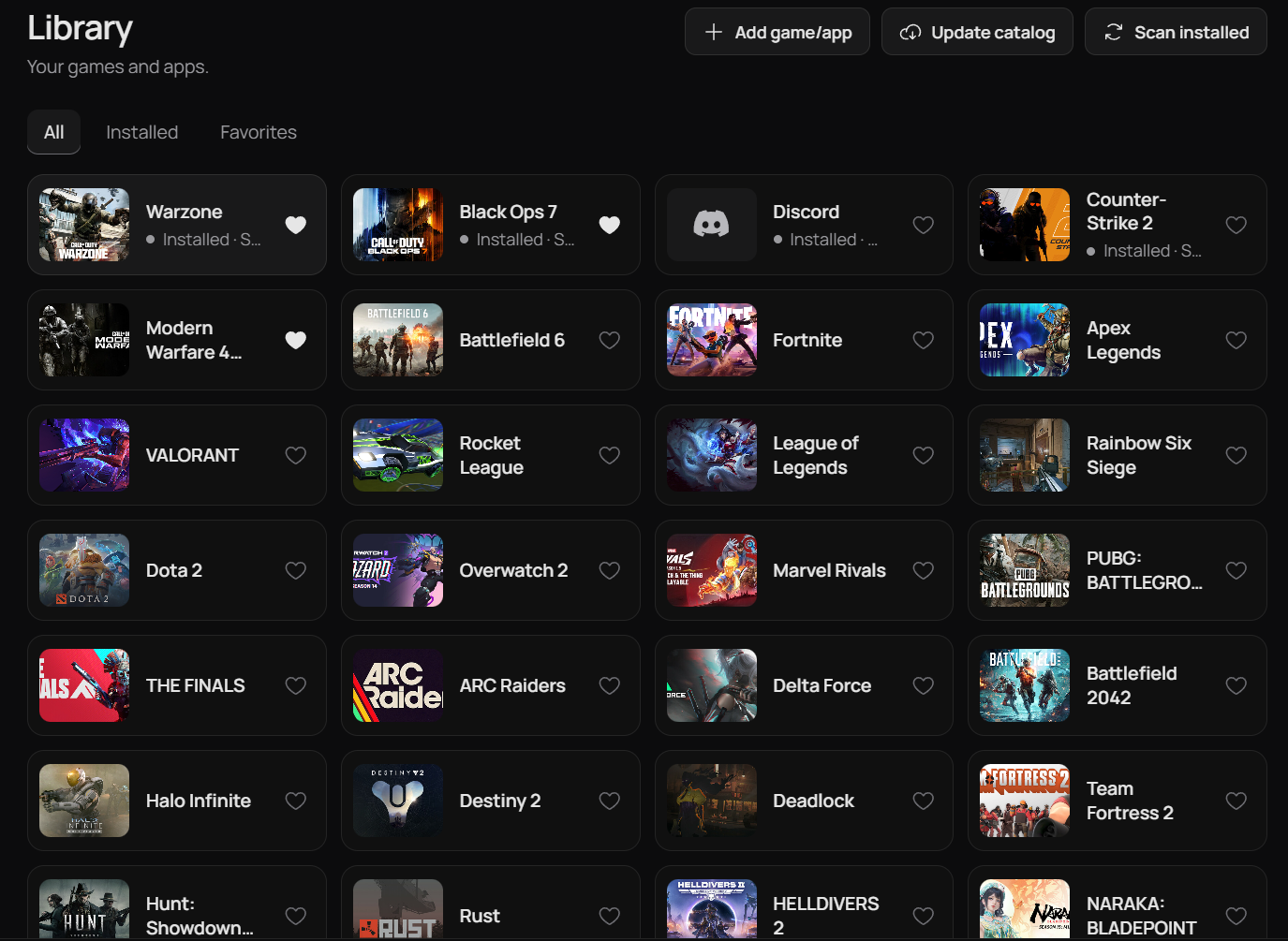
Task: Open the Warzone cover thumbnail
Action: (x=84, y=225)
